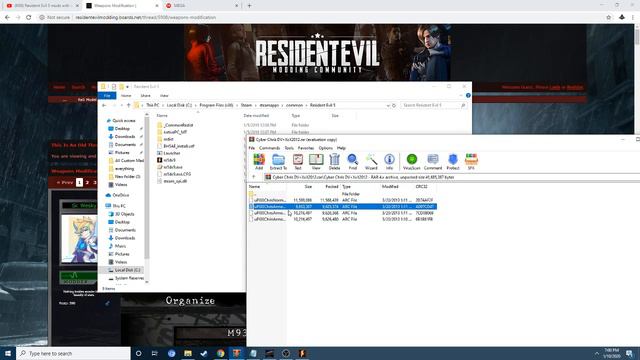Image resolution: width=640 pixels, height=360 pixels.
Task: Click the Info icon in WinRAR toolbar
Action: [x=389, y=162]
